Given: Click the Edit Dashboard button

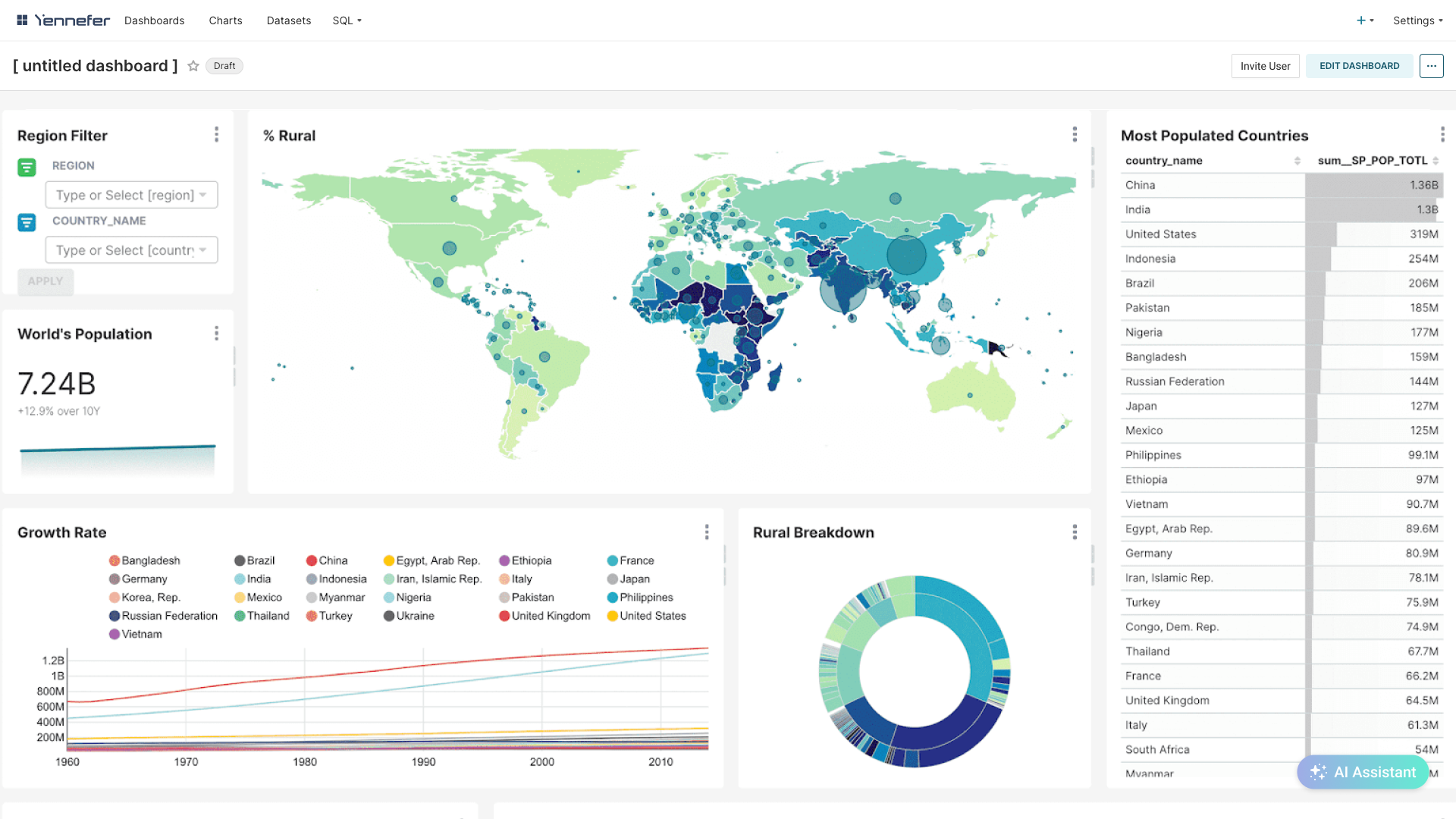Looking at the screenshot, I should (x=1359, y=66).
